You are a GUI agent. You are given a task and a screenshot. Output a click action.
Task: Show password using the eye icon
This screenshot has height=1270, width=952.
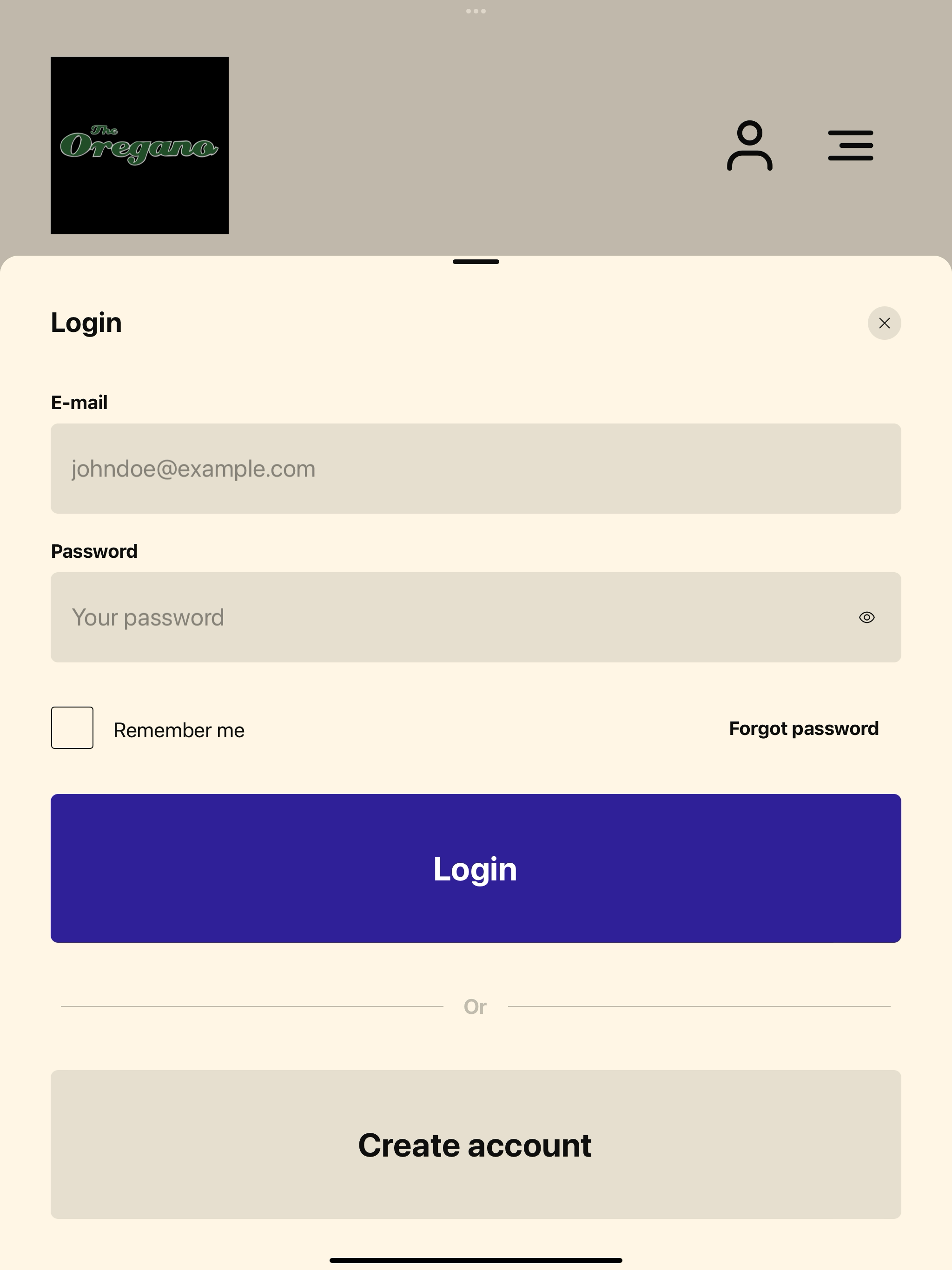point(866,617)
